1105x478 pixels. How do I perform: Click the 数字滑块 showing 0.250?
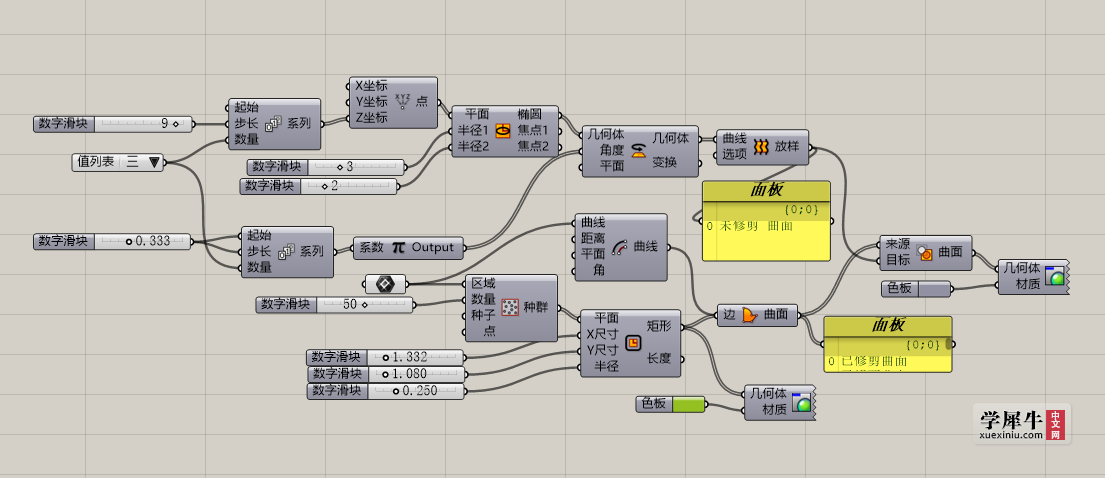pyautogui.click(x=385, y=391)
